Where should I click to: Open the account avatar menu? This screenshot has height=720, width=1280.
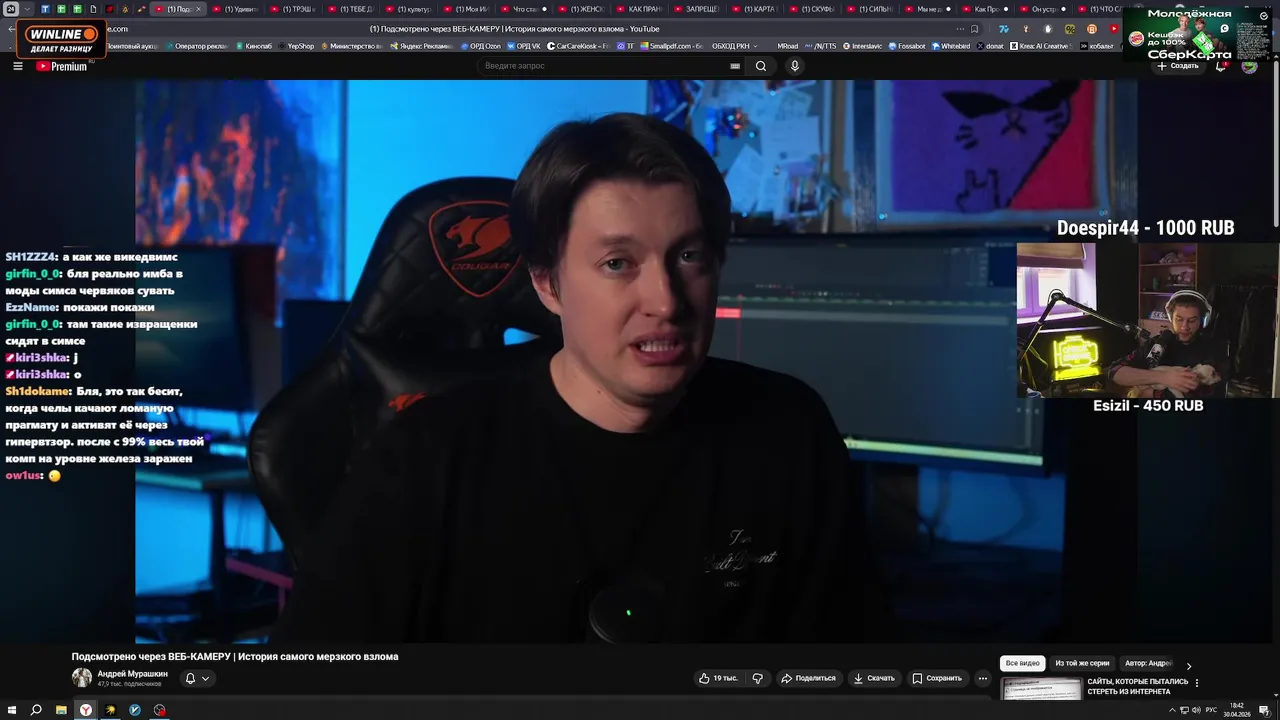[1249, 66]
